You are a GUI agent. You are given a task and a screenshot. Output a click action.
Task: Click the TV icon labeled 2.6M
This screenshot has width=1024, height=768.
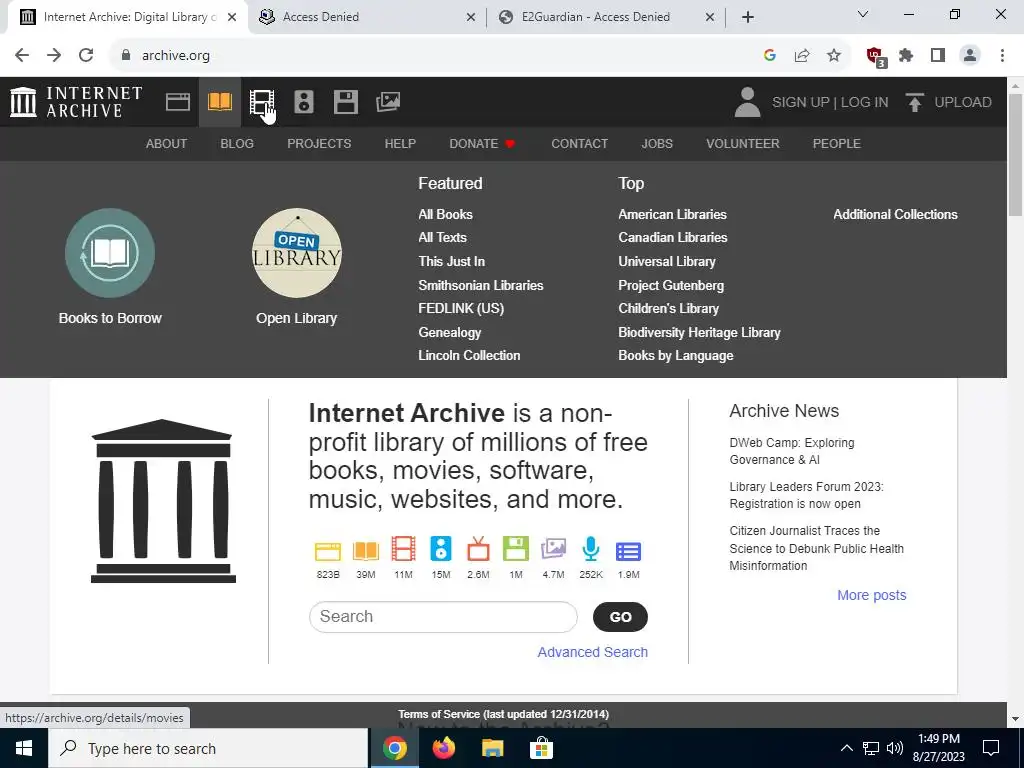coord(478,549)
